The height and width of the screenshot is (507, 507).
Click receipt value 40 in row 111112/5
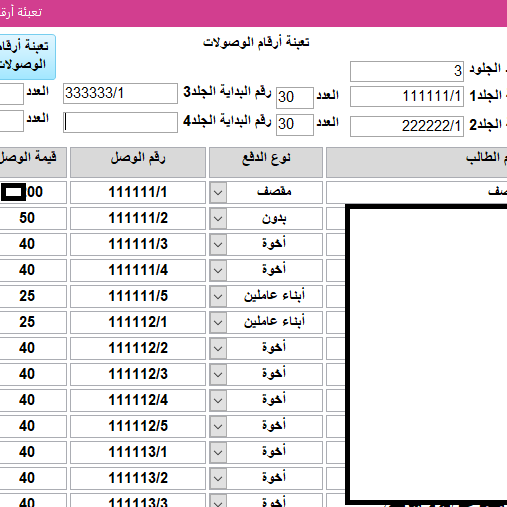coord(33,426)
